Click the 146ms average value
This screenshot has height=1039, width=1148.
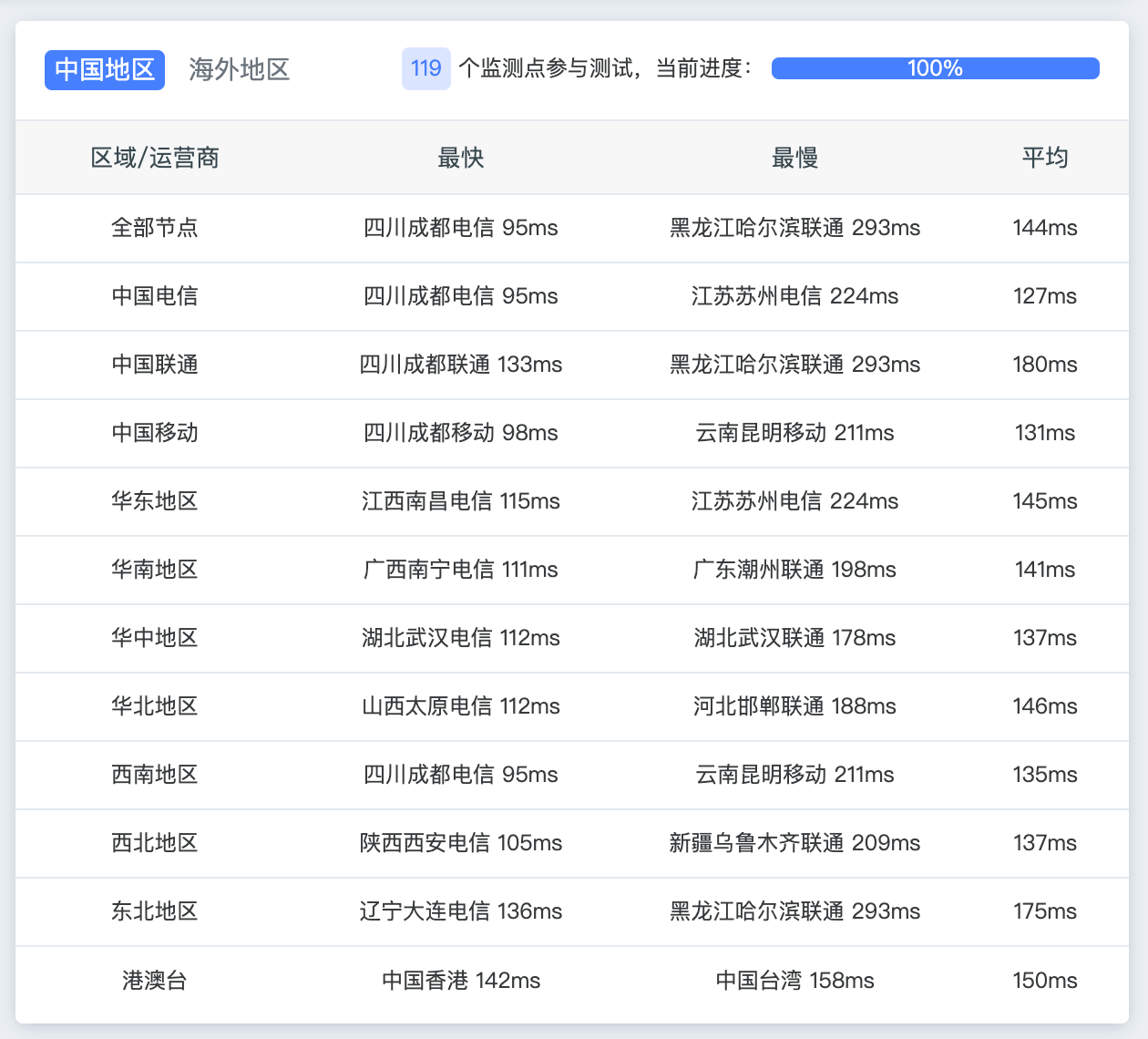click(x=1045, y=705)
